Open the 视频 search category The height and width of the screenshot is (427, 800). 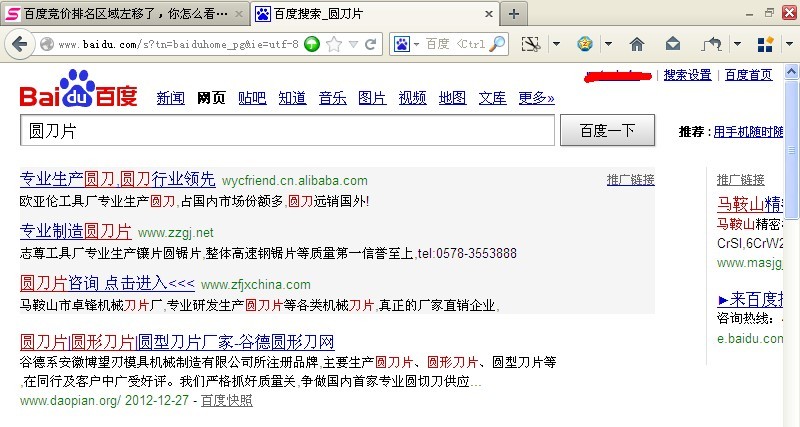(412, 97)
